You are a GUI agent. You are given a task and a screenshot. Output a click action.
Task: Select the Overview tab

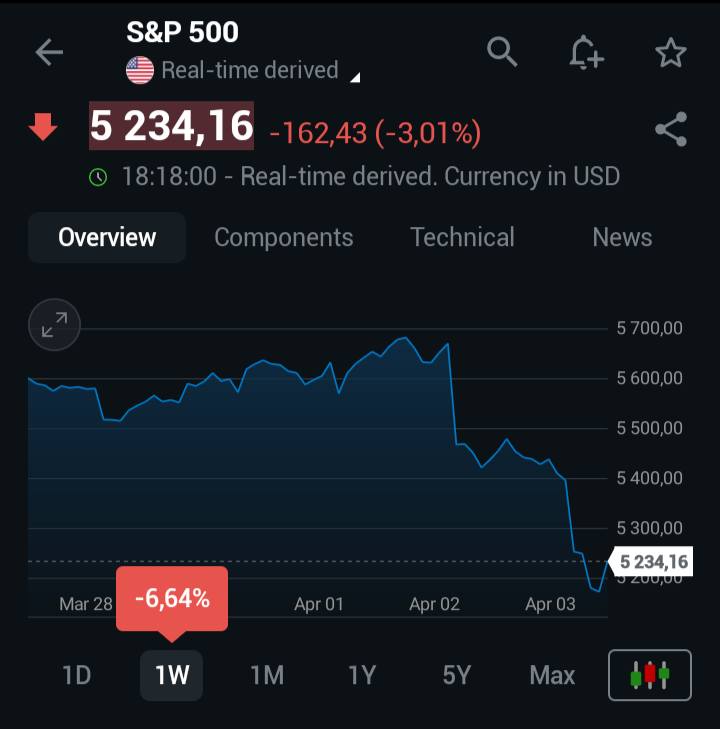point(107,237)
